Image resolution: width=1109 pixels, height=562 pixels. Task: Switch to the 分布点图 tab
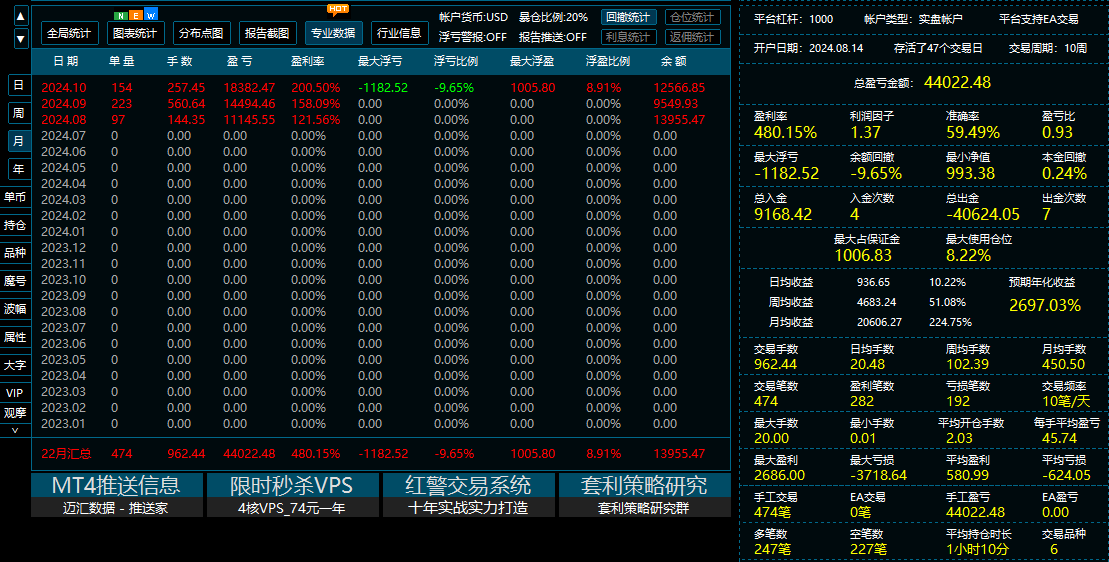[201, 33]
